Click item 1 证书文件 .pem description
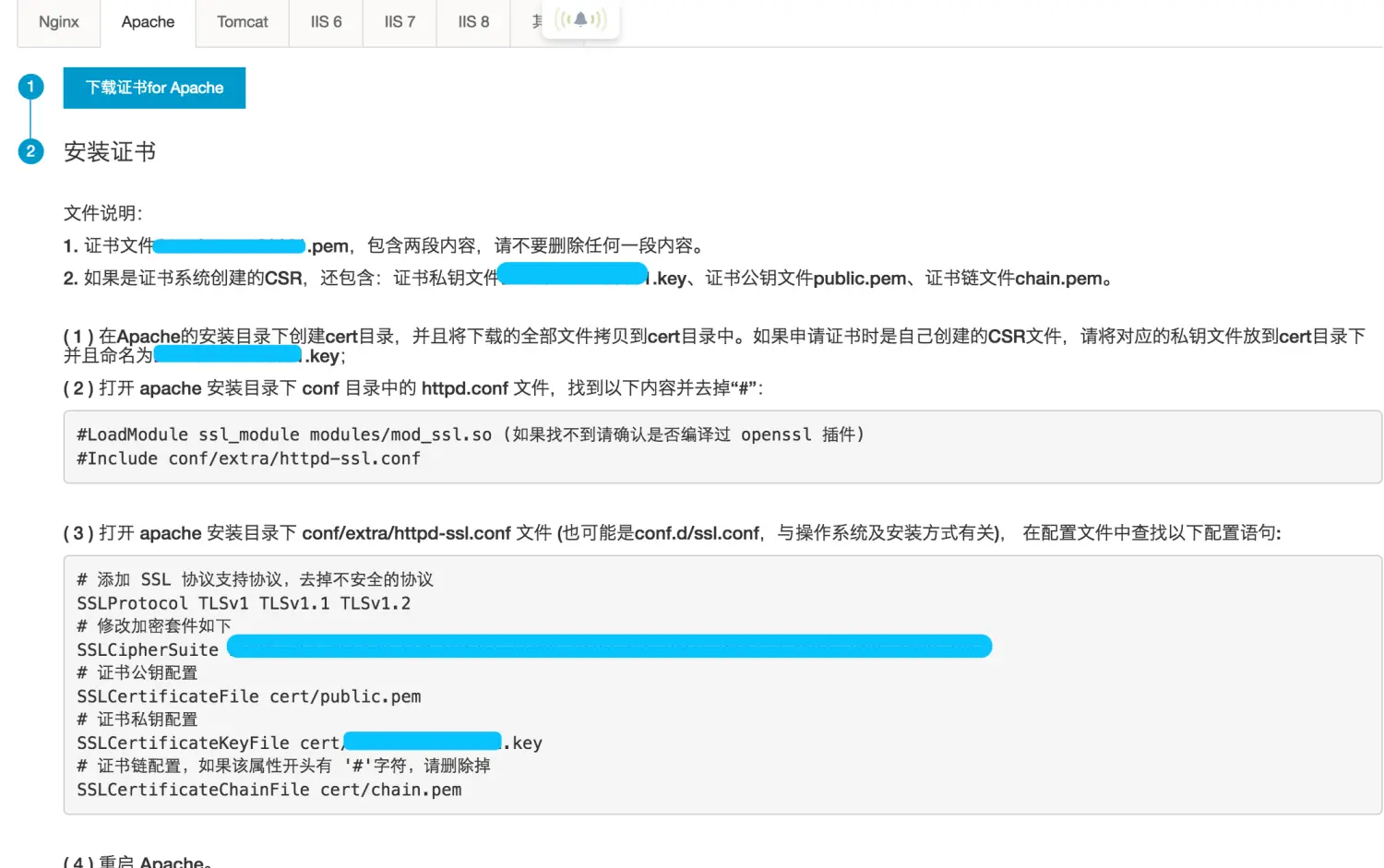This screenshot has height=868, width=1384. coord(386,245)
